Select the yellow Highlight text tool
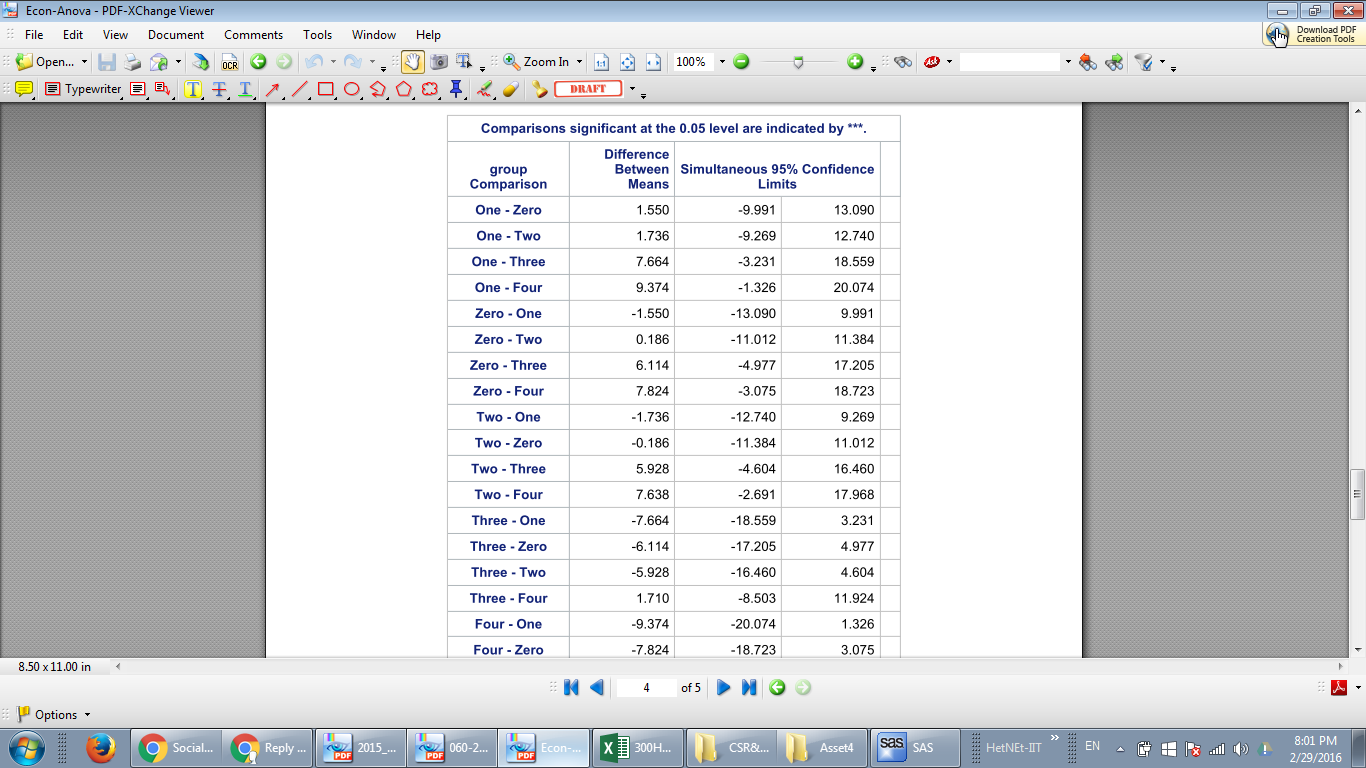The width and height of the screenshot is (1366, 768). coord(193,89)
